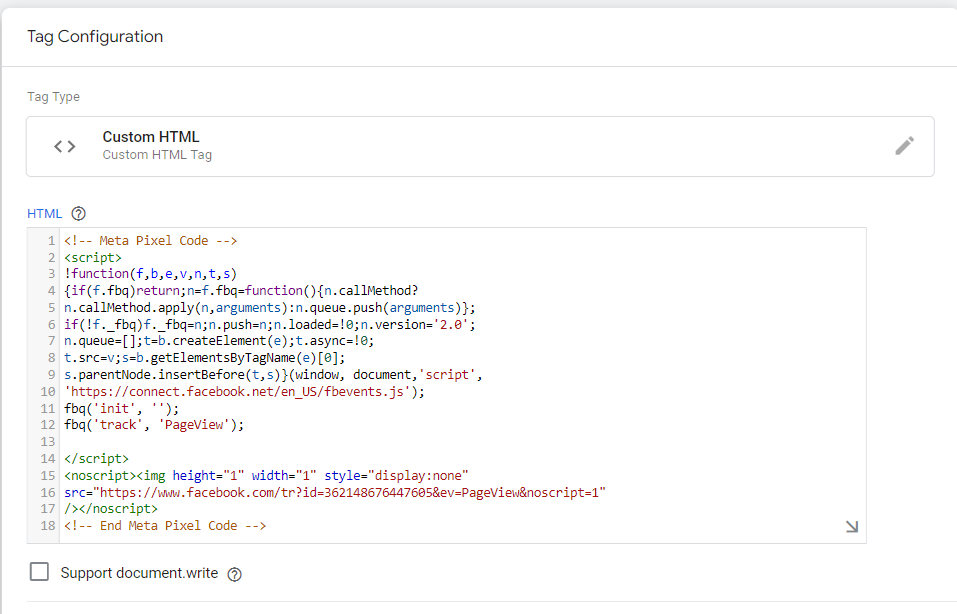957x614 pixels.
Task: Click the Custom HTML Tag subtitle
Action: pos(157,155)
